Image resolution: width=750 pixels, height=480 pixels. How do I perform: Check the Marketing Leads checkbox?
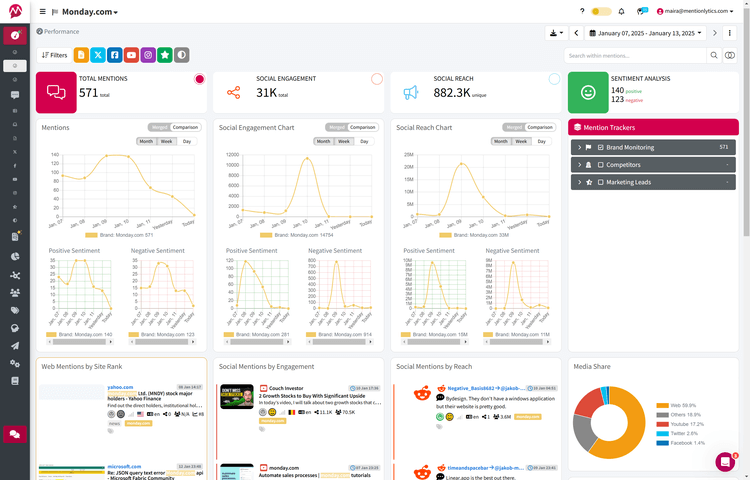(601, 182)
